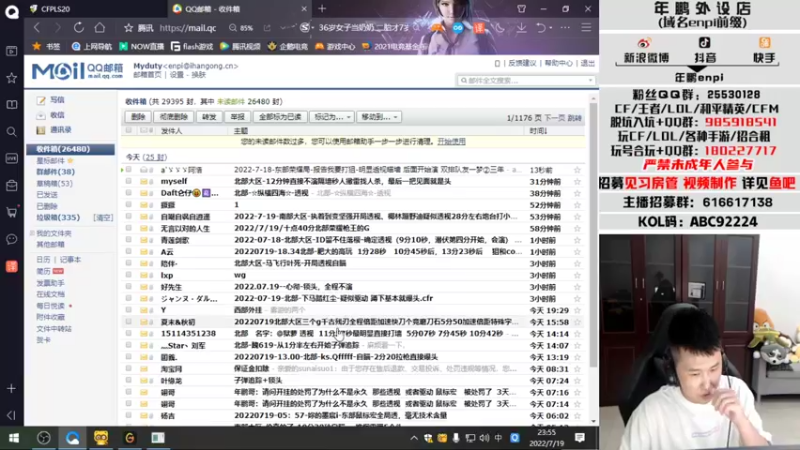Screen dimensions: 800x450
Task: Toggle night mode moon icon
Action: coord(500,28)
